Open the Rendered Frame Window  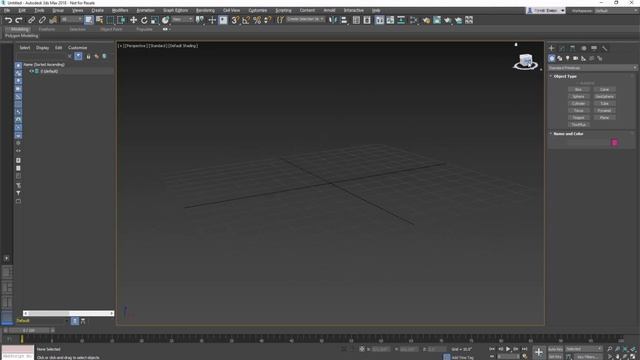click(x=437, y=20)
